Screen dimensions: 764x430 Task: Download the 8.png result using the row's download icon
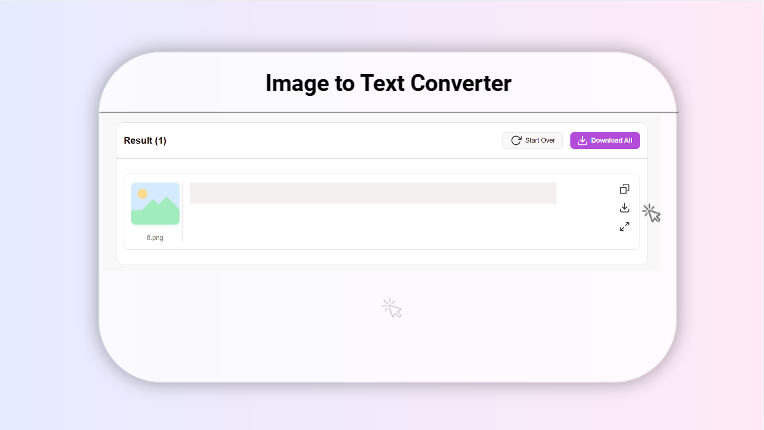[x=624, y=208]
